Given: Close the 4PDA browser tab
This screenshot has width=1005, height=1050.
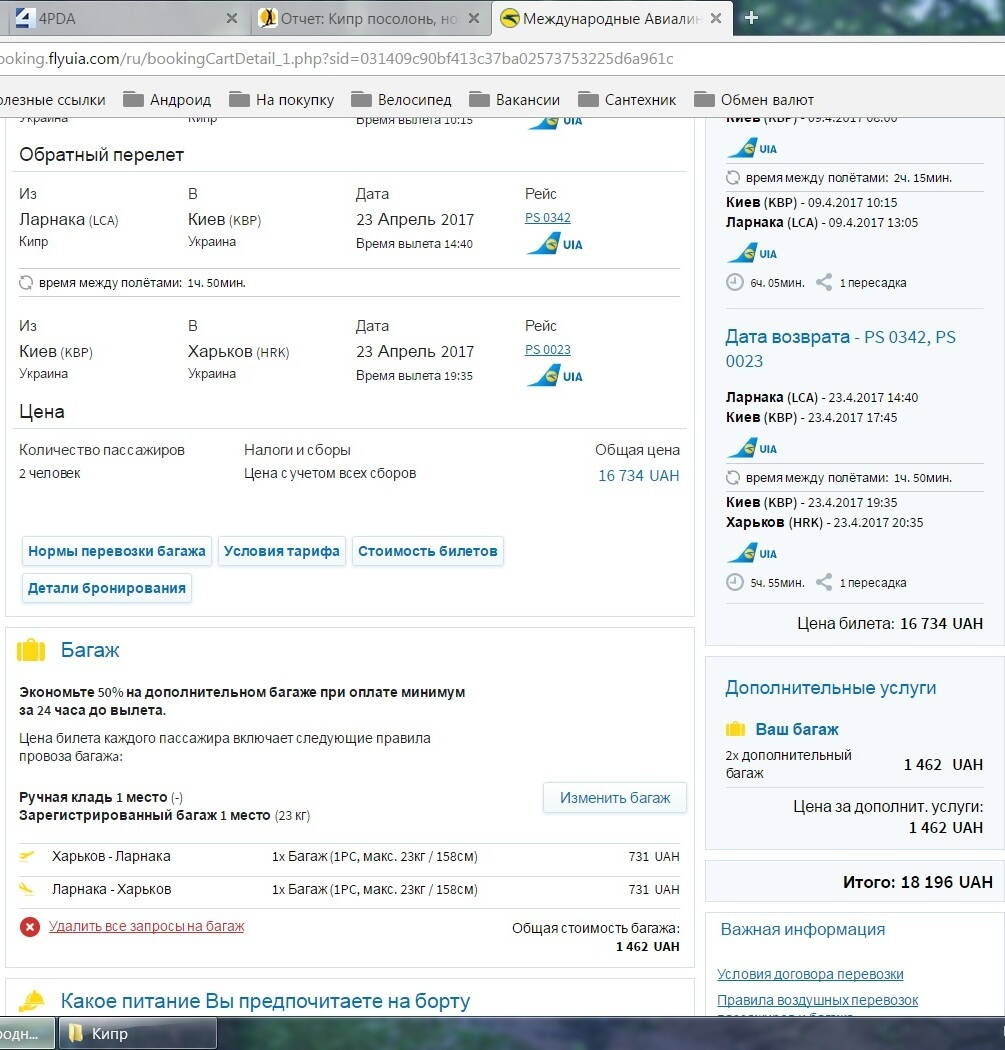Looking at the screenshot, I should coord(232,18).
